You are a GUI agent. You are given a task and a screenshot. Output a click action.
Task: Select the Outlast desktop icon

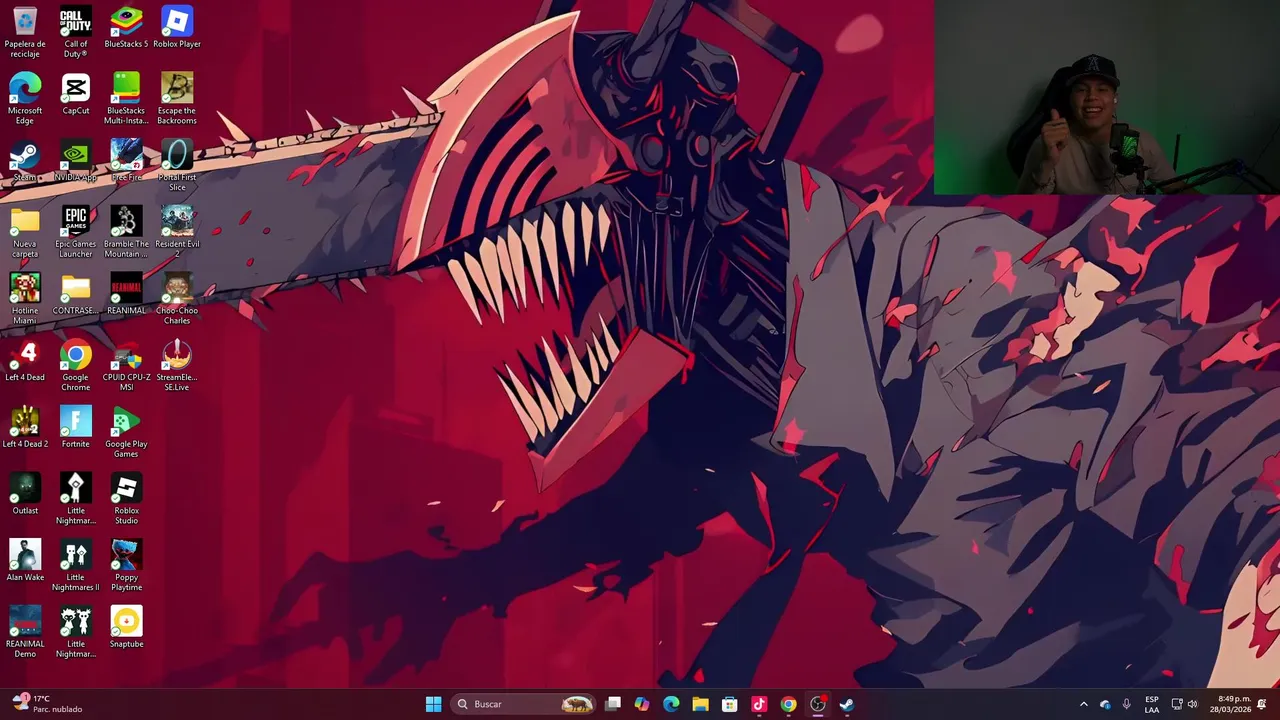(25, 494)
